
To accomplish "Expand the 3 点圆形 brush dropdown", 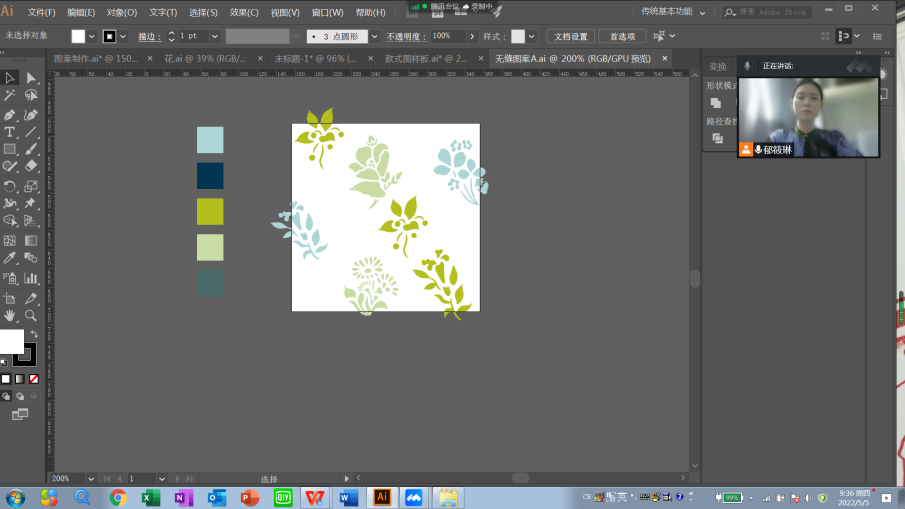I will tap(374, 36).
